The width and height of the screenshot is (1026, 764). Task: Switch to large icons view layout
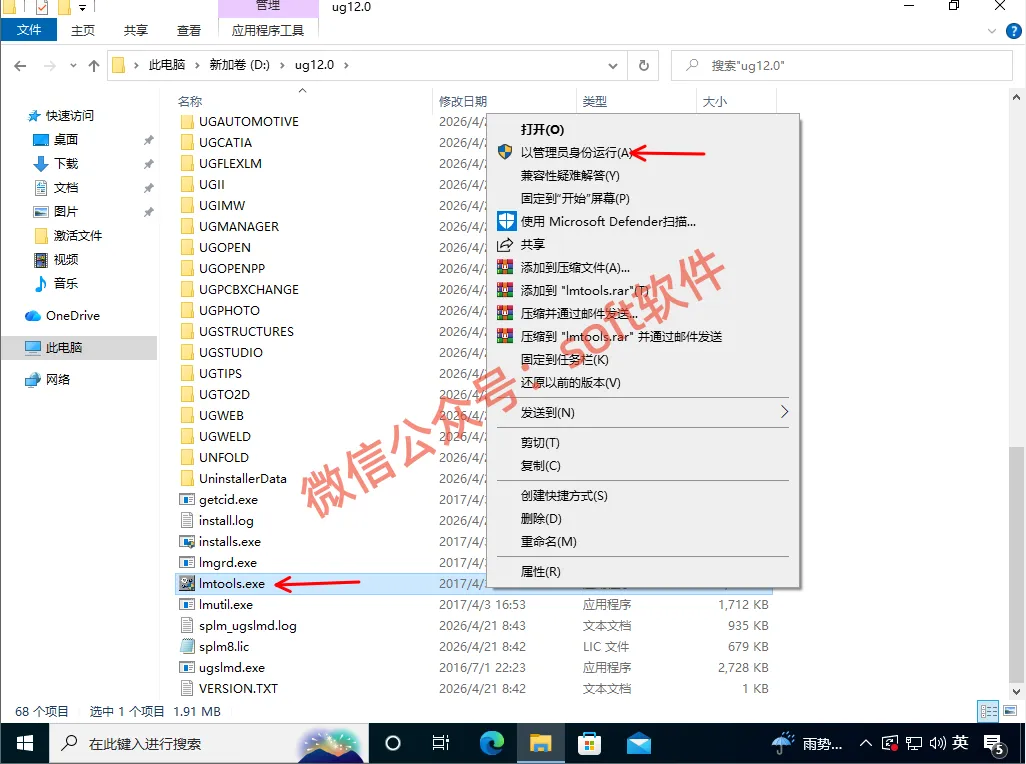coord(1010,711)
